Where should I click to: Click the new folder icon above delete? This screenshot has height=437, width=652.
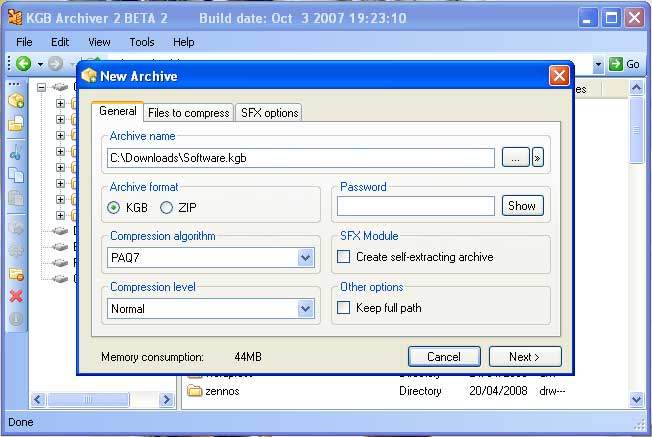coord(16,273)
